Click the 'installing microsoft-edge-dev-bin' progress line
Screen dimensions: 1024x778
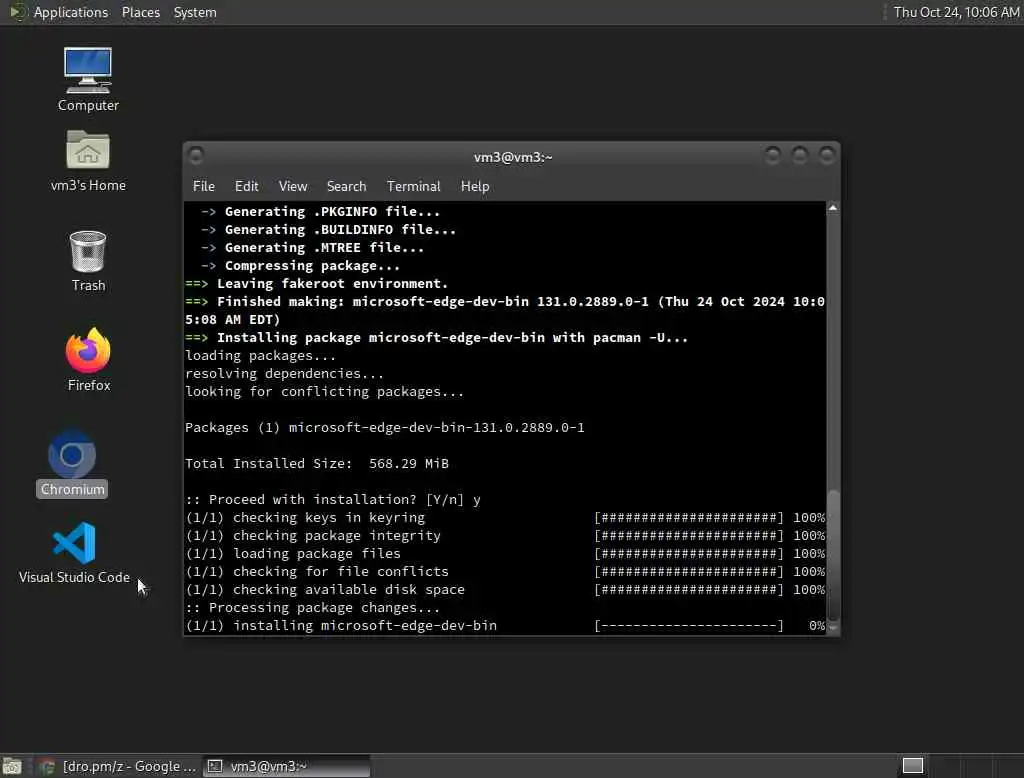tap(505, 626)
